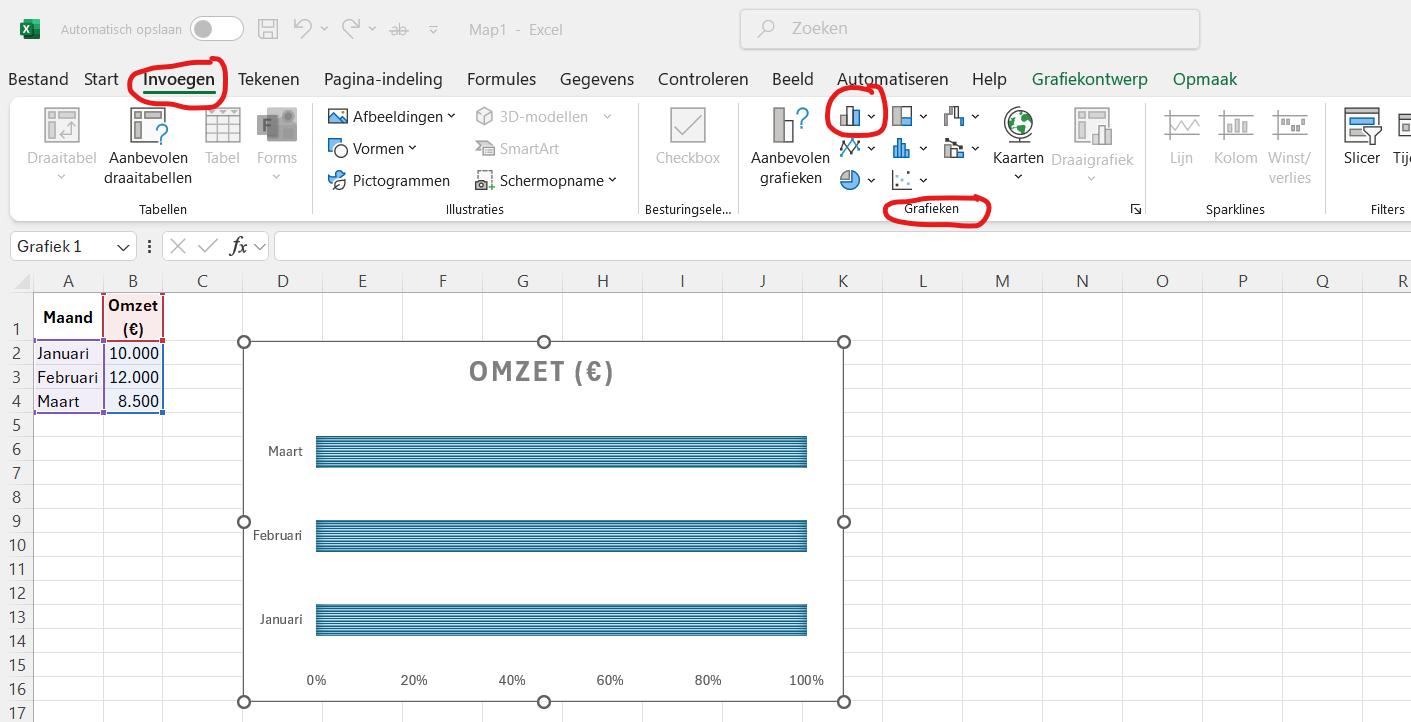
Task: Insert scatter or bubble chart icon
Action: coord(902,180)
